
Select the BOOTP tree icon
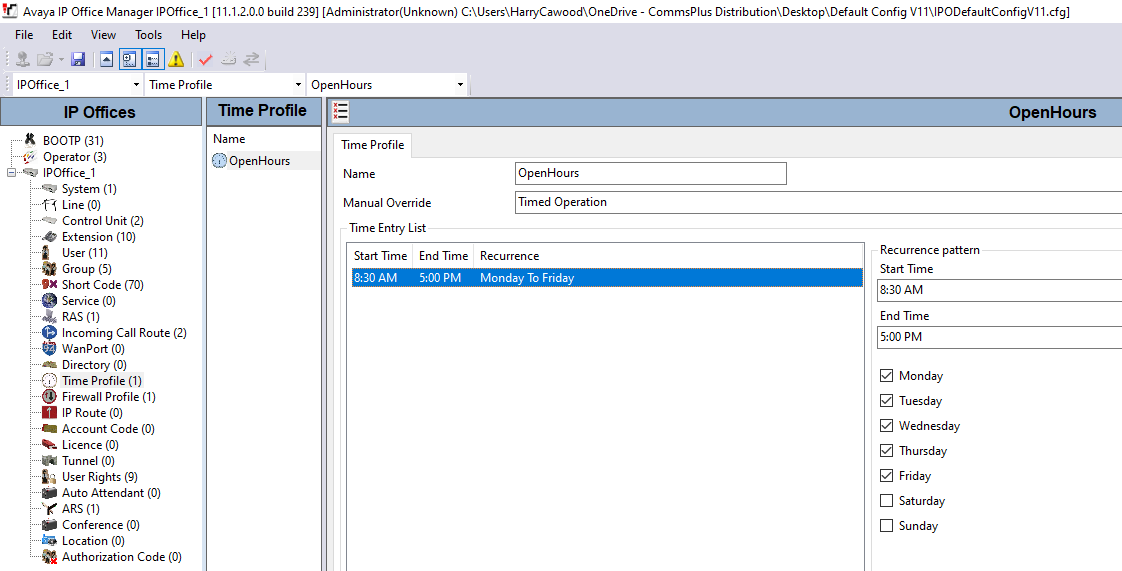click(x=29, y=140)
